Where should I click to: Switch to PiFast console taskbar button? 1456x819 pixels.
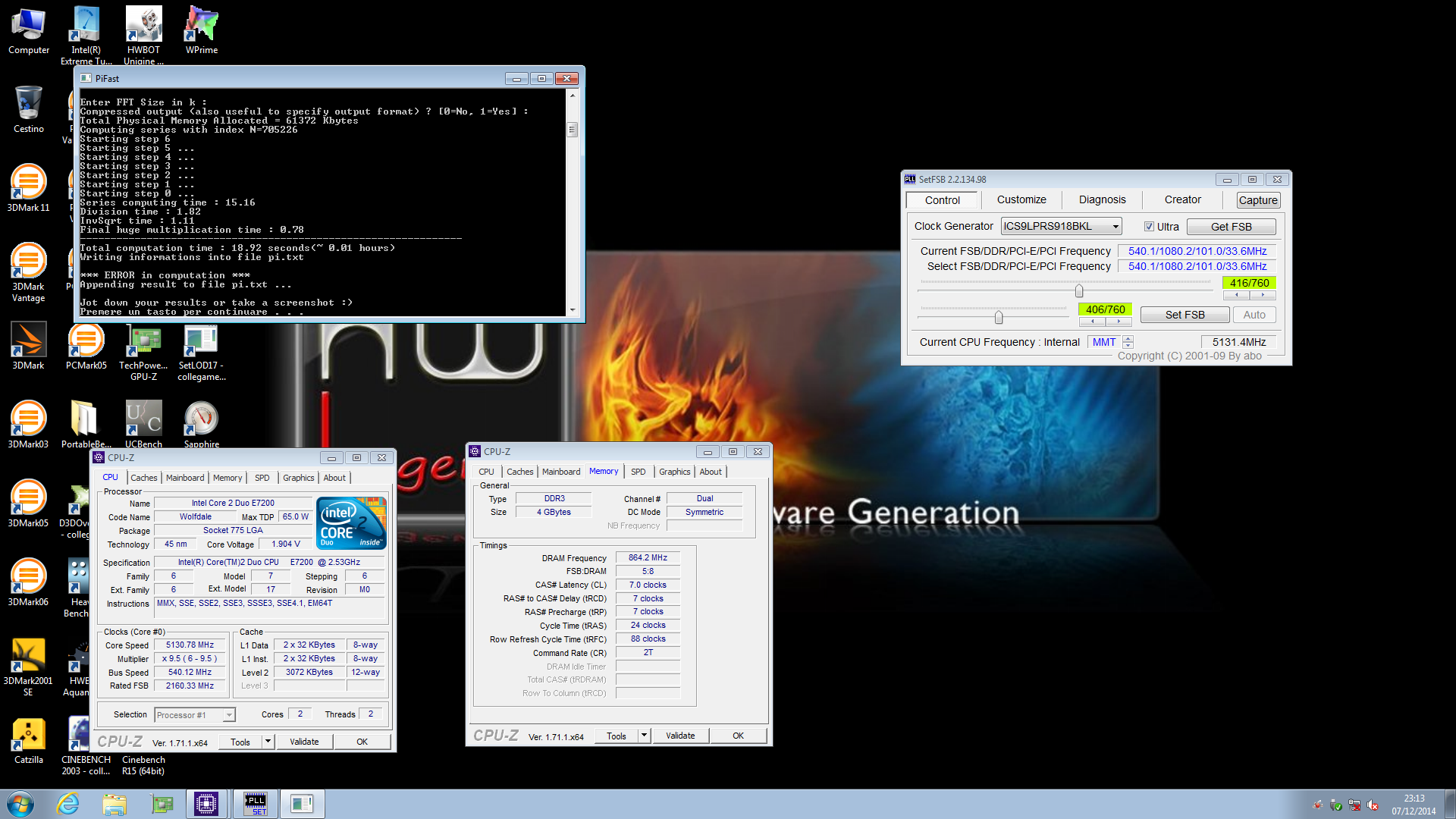302,804
